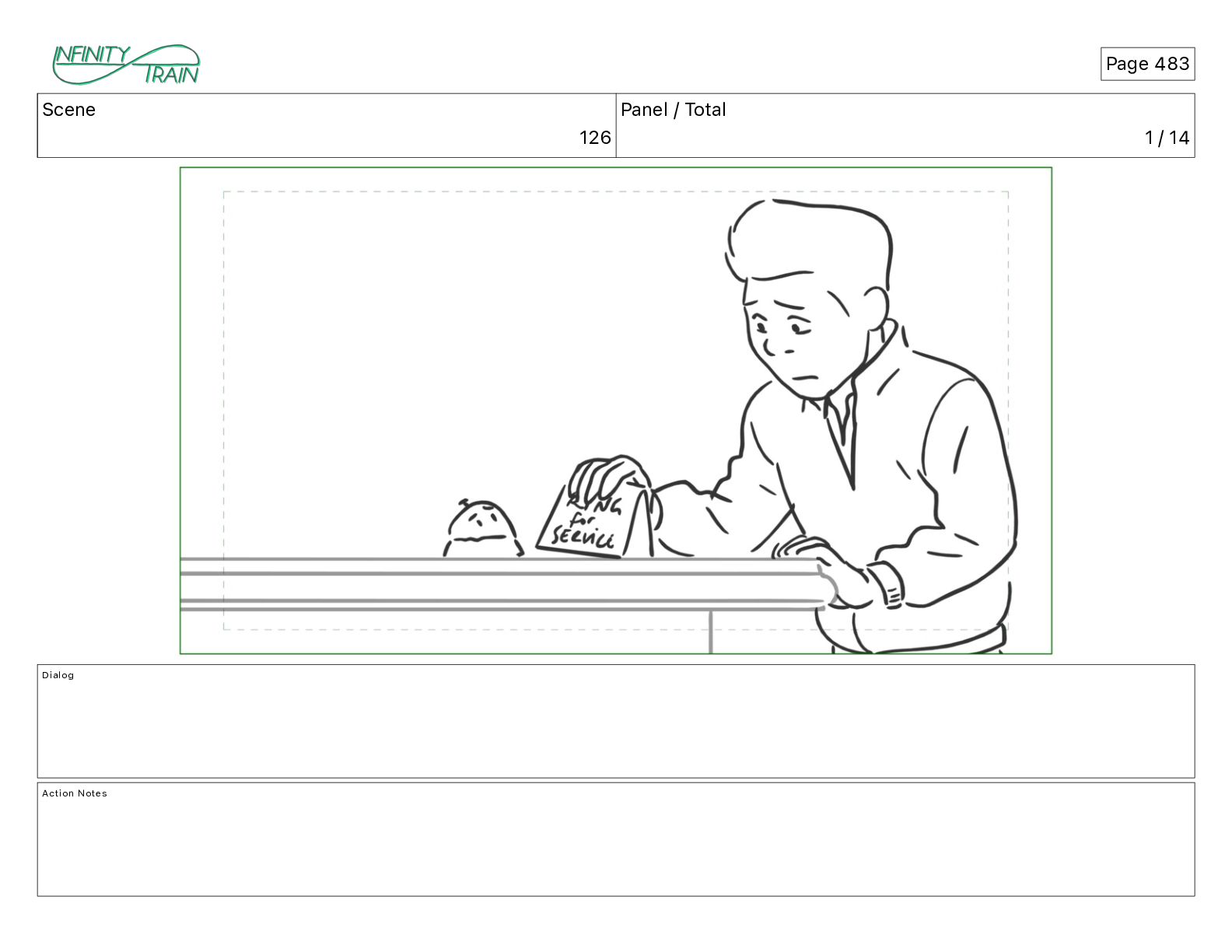The width and height of the screenshot is (1232, 952).
Task: Click the Dialog label
Action: click(x=58, y=675)
